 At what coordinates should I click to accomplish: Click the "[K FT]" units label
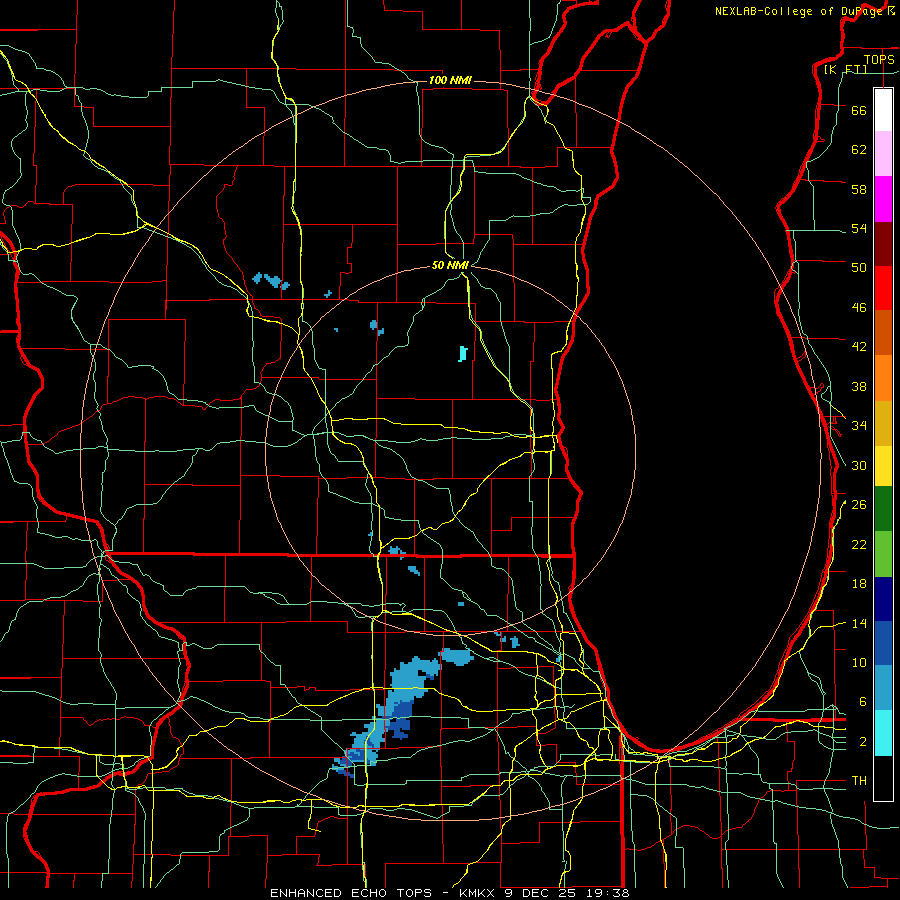(845, 69)
